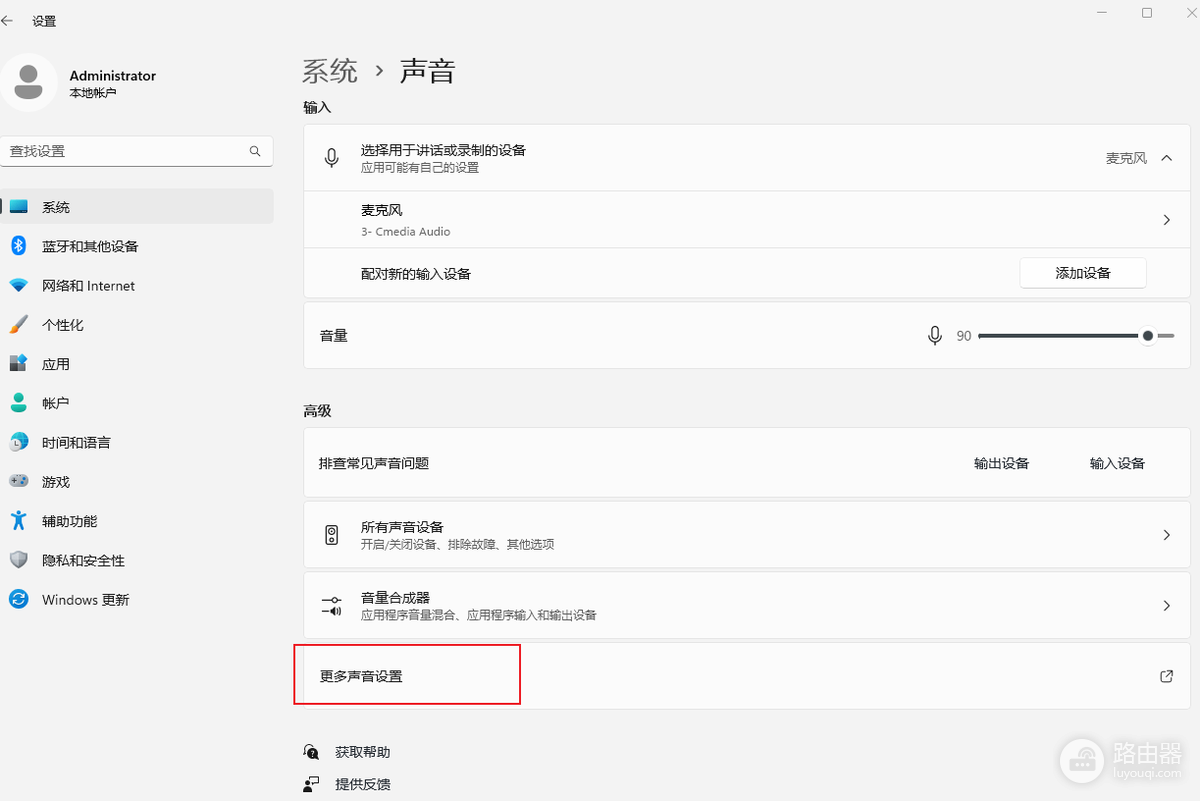
Task: Click the back arrow in Settings
Action: coord(8,20)
